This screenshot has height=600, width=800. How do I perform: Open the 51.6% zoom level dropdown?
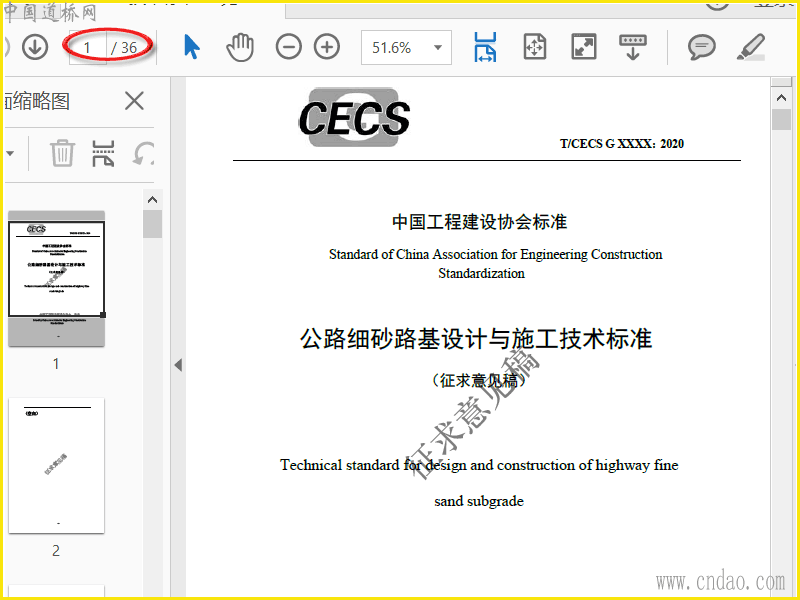[437, 47]
